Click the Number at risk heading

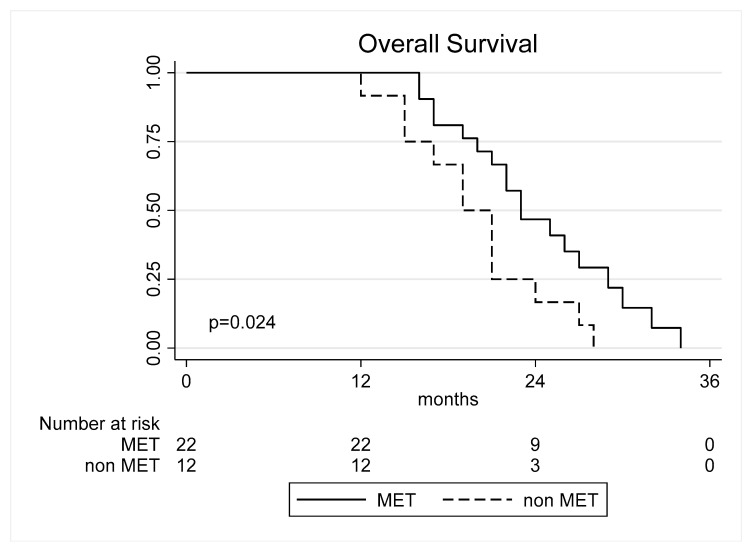coord(99,424)
